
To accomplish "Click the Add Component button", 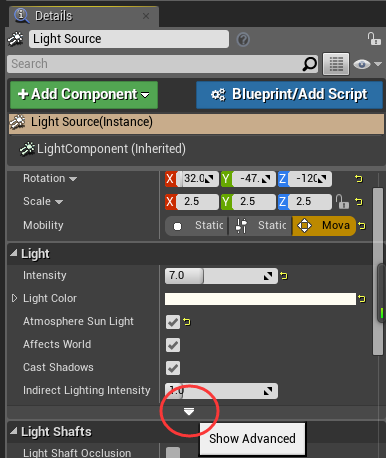I will point(84,95).
